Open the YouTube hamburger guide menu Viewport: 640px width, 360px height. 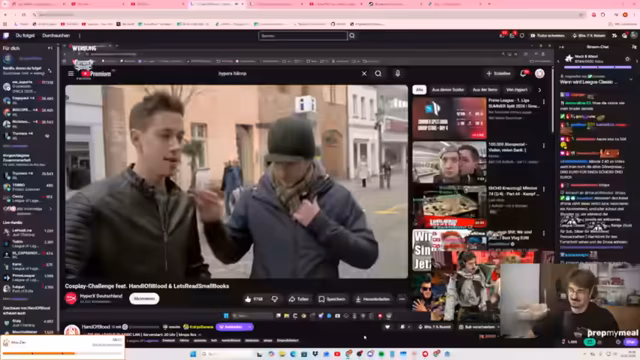pyautogui.click(x=71, y=73)
